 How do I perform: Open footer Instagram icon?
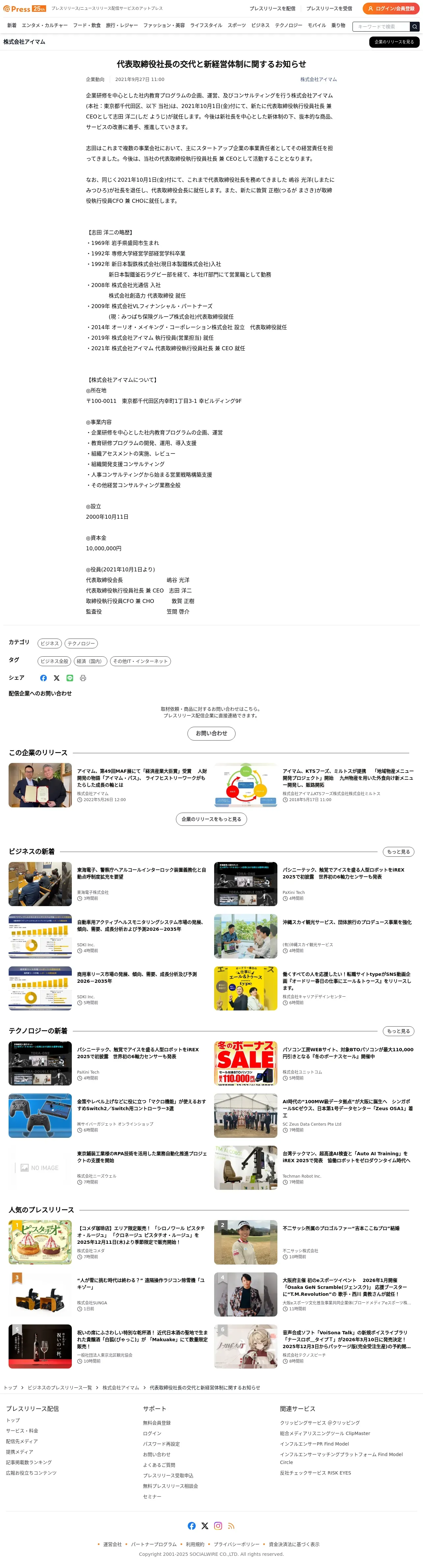click(218, 1526)
